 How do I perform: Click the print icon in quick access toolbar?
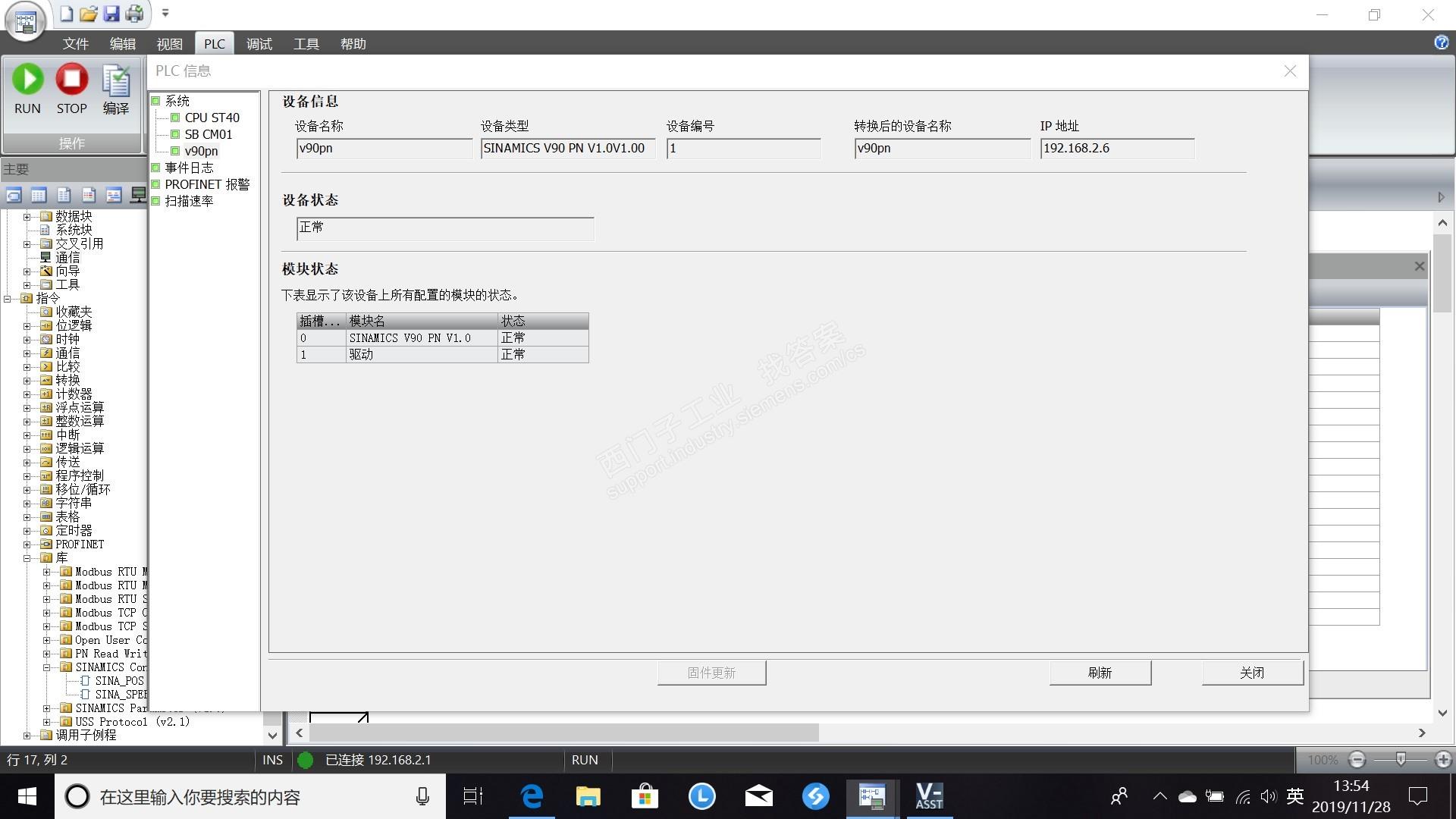pyautogui.click(x=134, y=14)
